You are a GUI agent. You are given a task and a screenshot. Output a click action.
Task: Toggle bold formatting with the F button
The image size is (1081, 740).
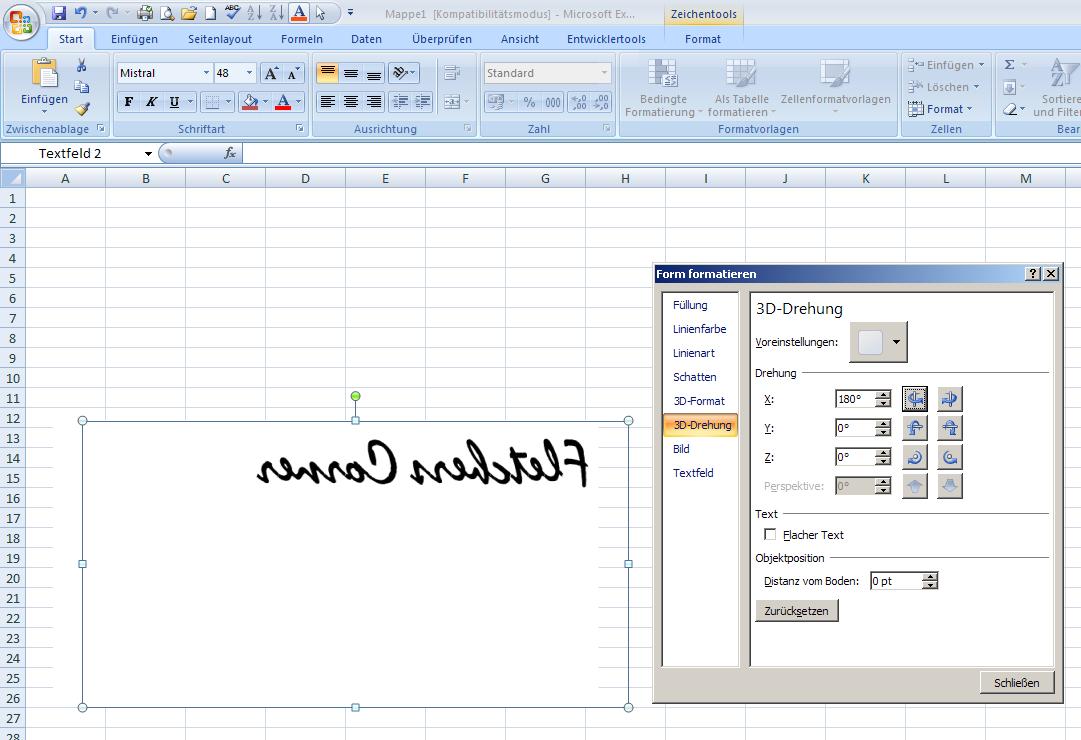[129, 102]
